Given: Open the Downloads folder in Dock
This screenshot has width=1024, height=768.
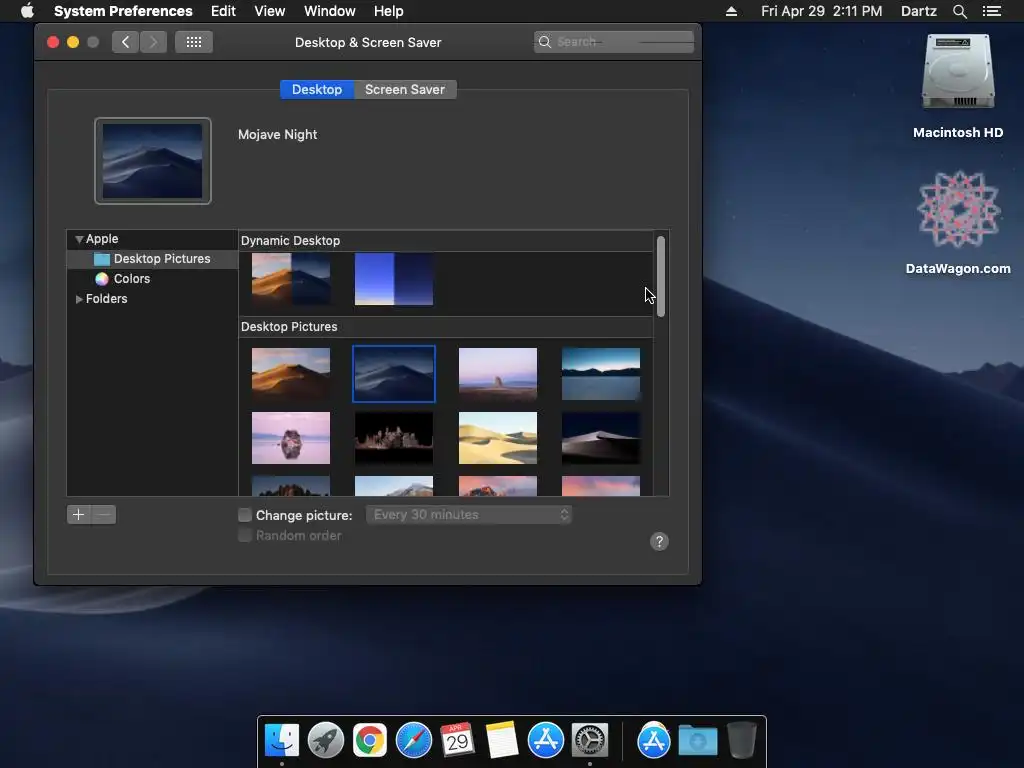Looking at the screenshot, I should coord(697,741).
